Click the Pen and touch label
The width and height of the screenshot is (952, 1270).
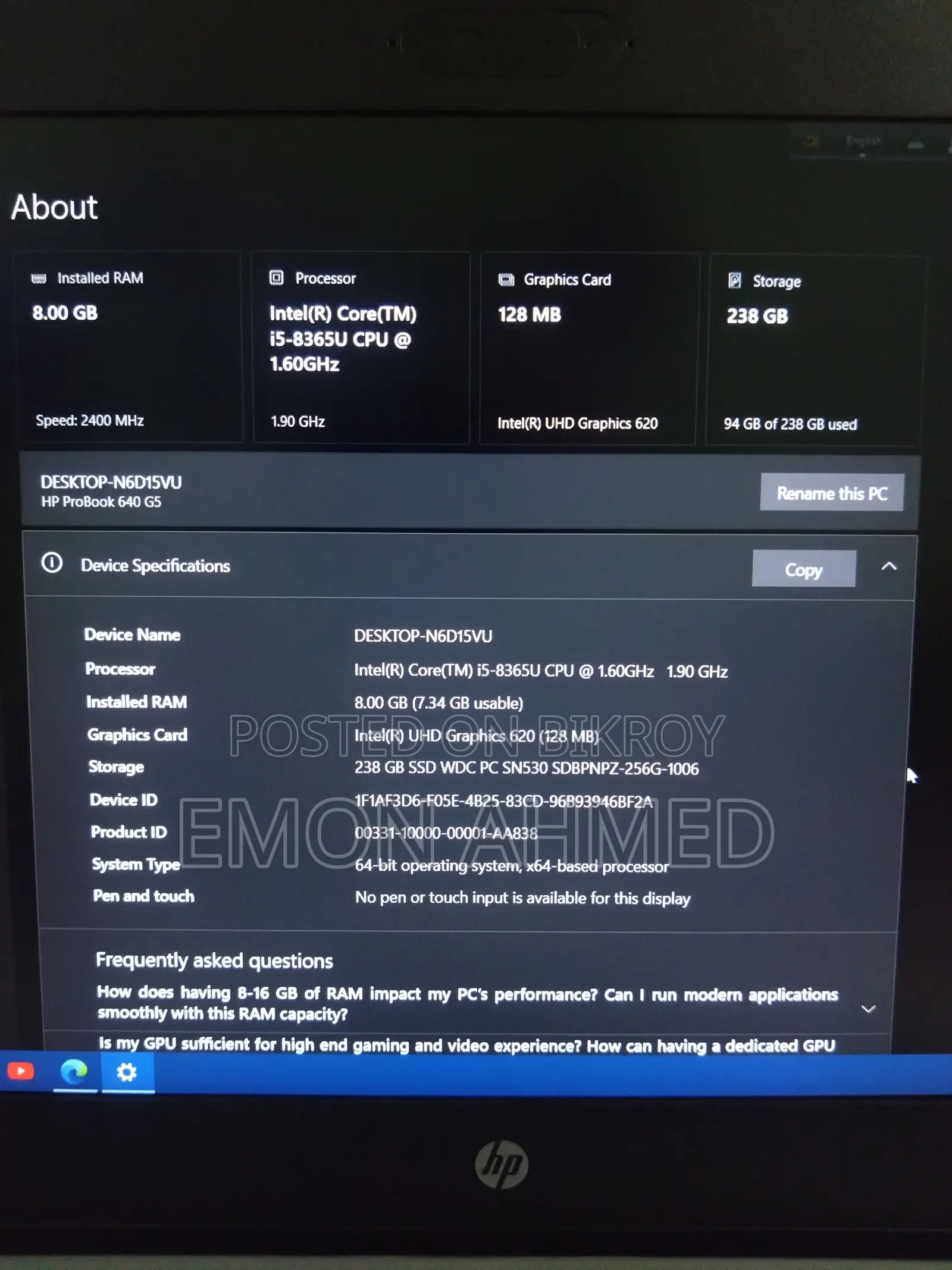(x=144, y=896)
